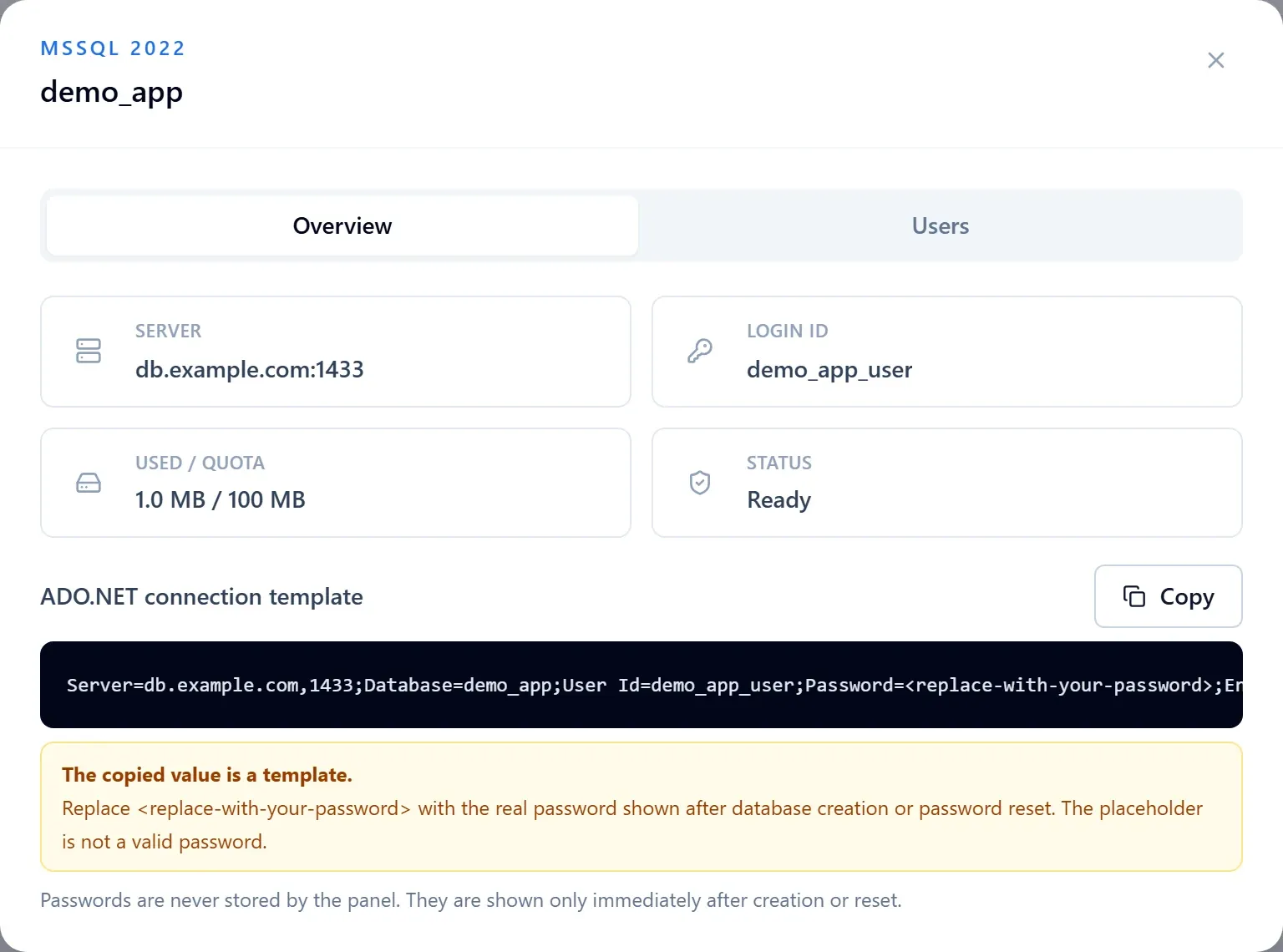Click the demo_app_user login value
This screenshot has width=1283, height=952.
click(x=829, y=370)
